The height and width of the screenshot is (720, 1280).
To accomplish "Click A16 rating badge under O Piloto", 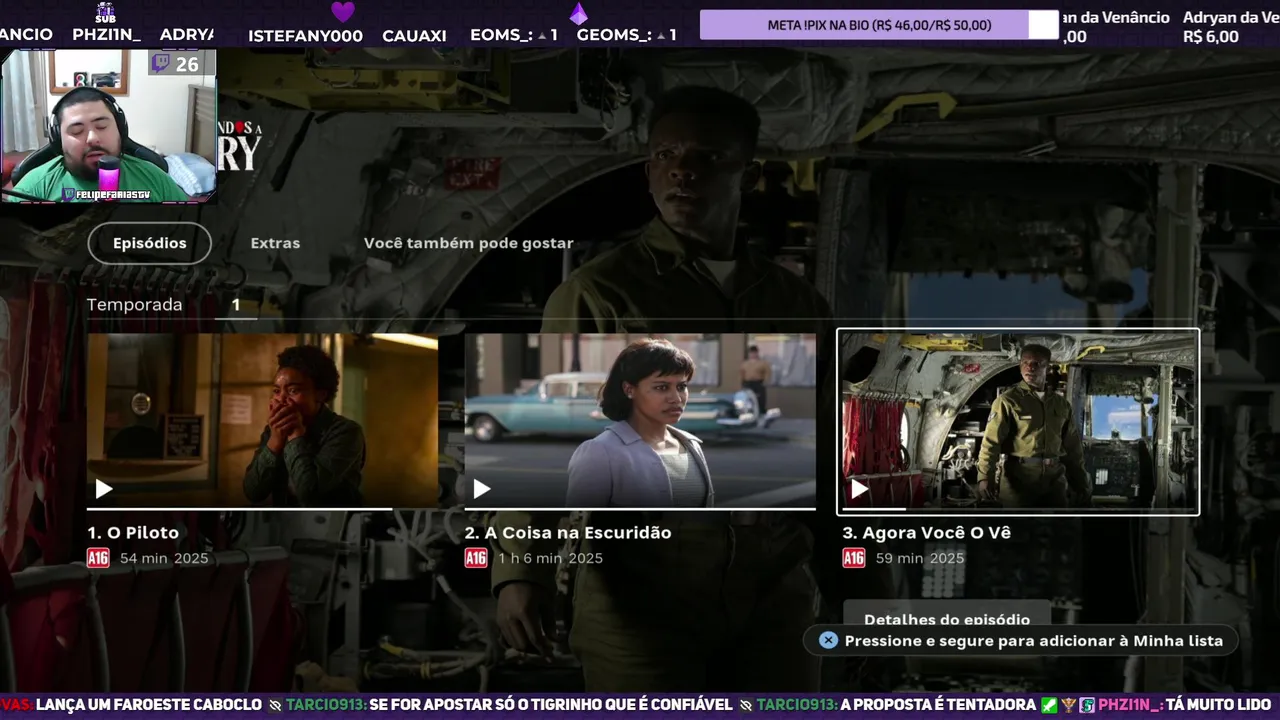I will (98, 558).
